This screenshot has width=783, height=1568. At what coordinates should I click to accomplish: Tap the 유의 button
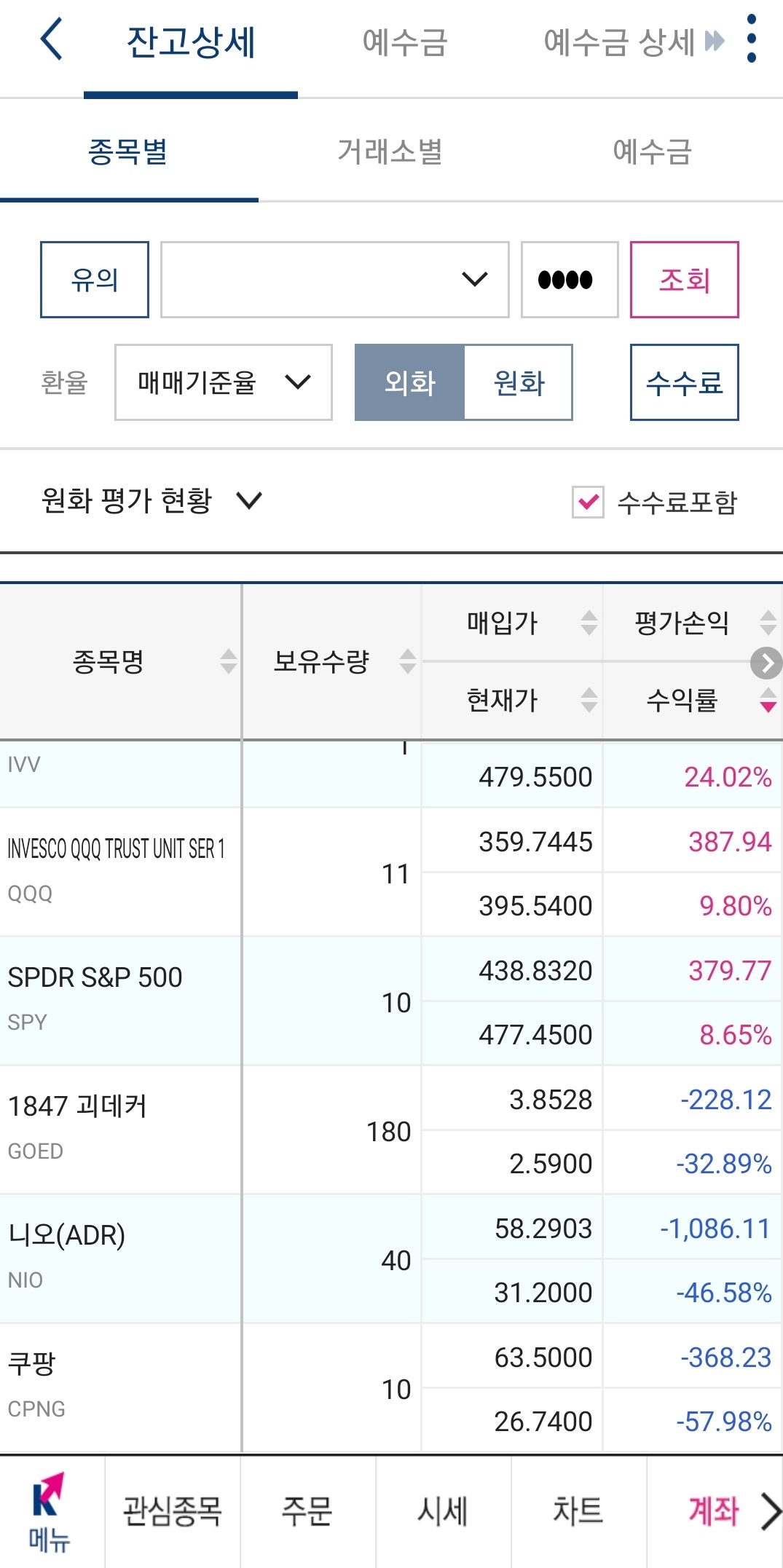tap(95, 280)
